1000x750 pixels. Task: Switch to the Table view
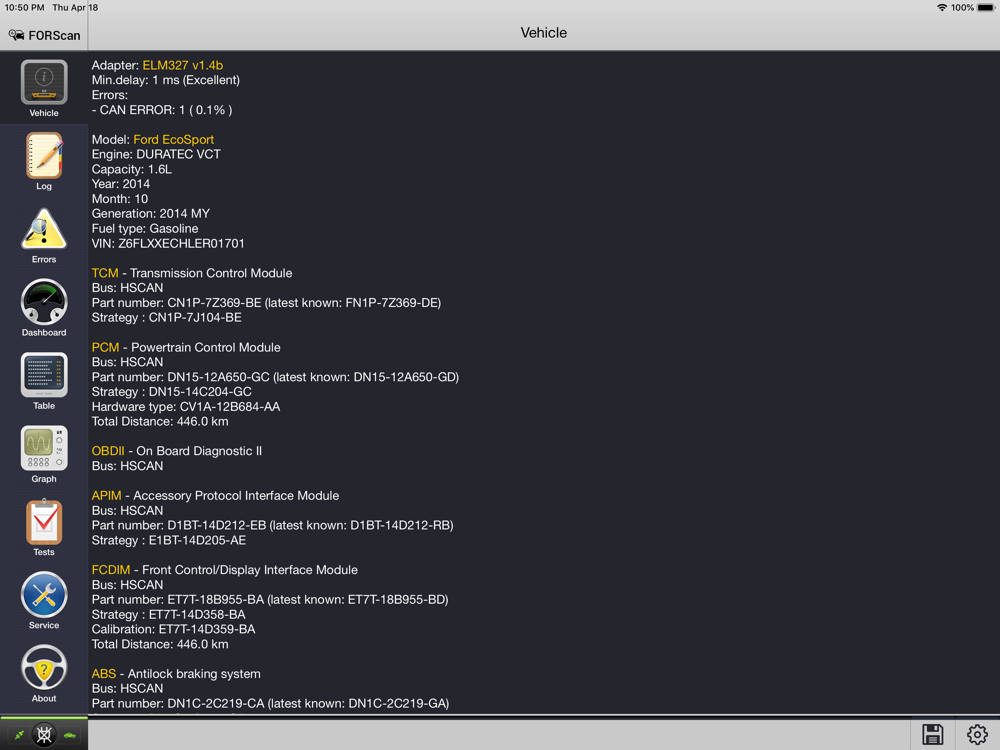coord(44,381)
